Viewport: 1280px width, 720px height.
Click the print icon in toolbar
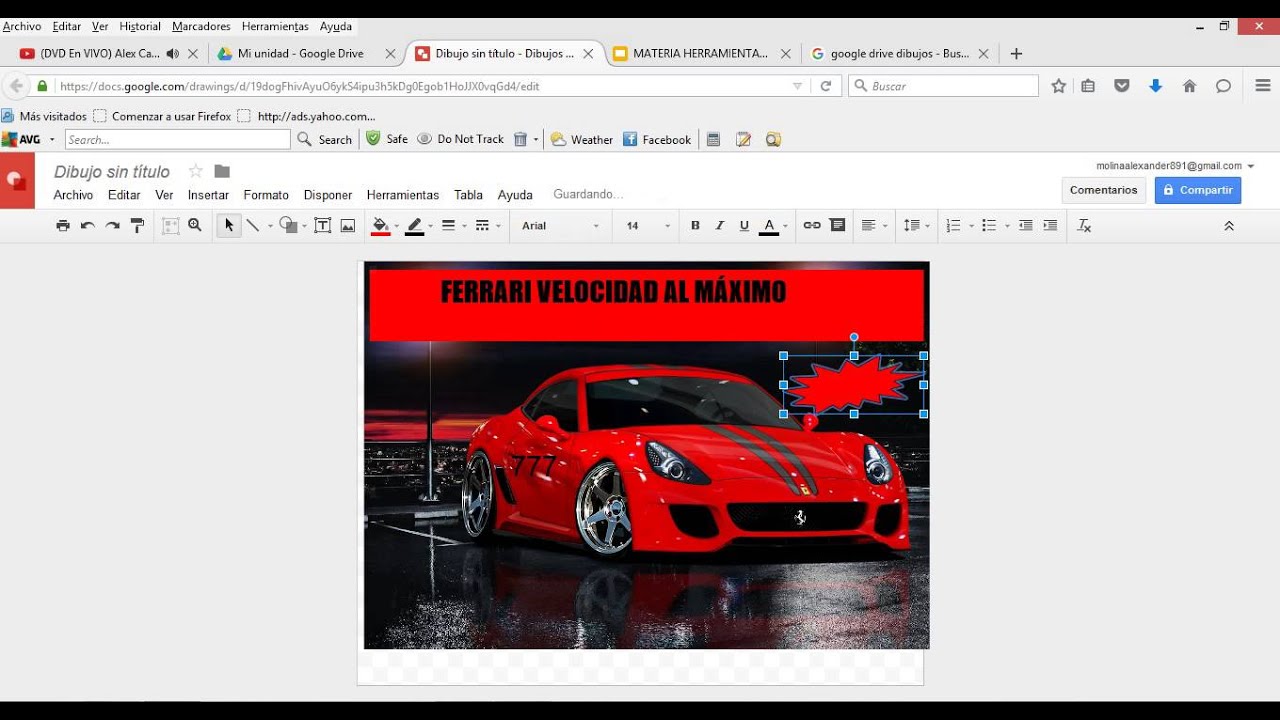[63, 226]
